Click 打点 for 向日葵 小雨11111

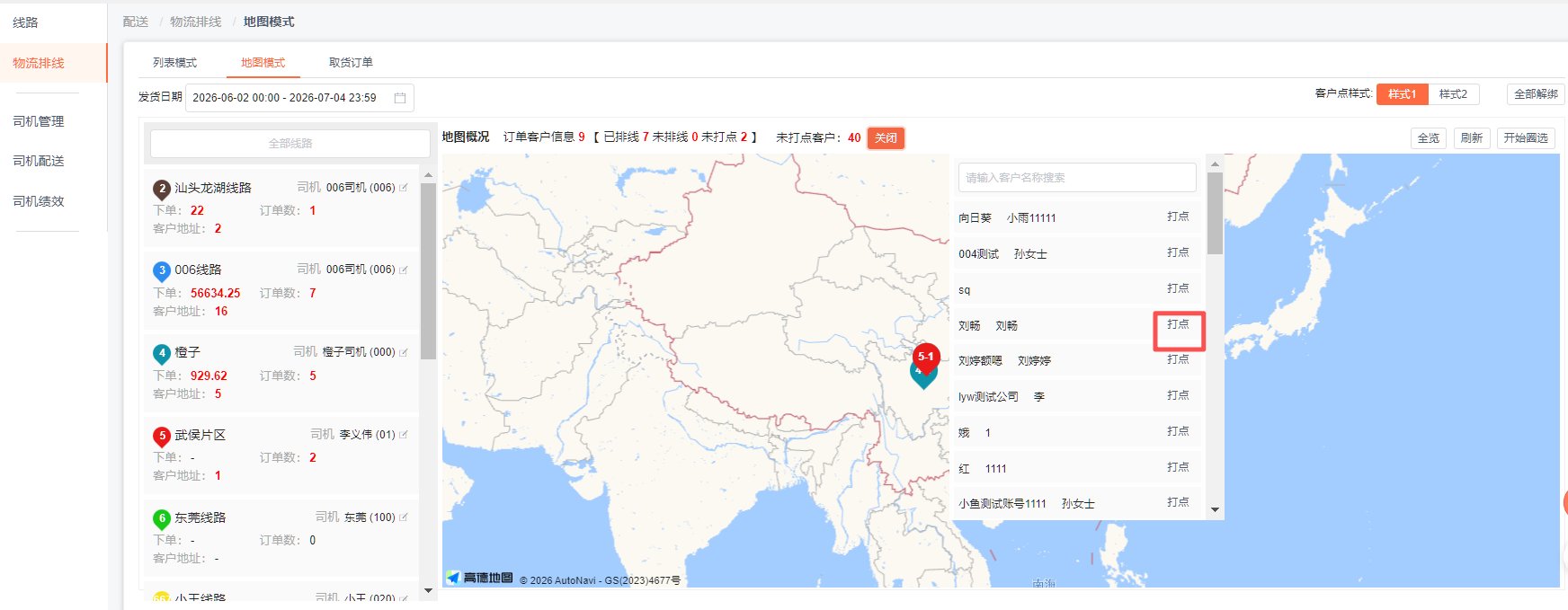(x=1178, y=217)
